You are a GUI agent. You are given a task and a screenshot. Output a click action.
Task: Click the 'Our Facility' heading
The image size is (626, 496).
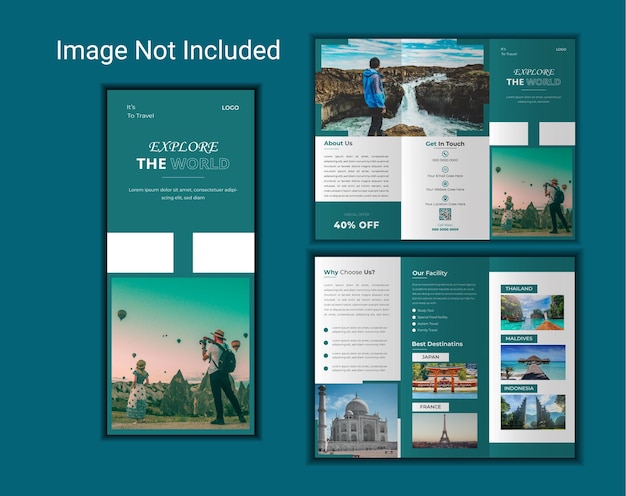point(430,273)
